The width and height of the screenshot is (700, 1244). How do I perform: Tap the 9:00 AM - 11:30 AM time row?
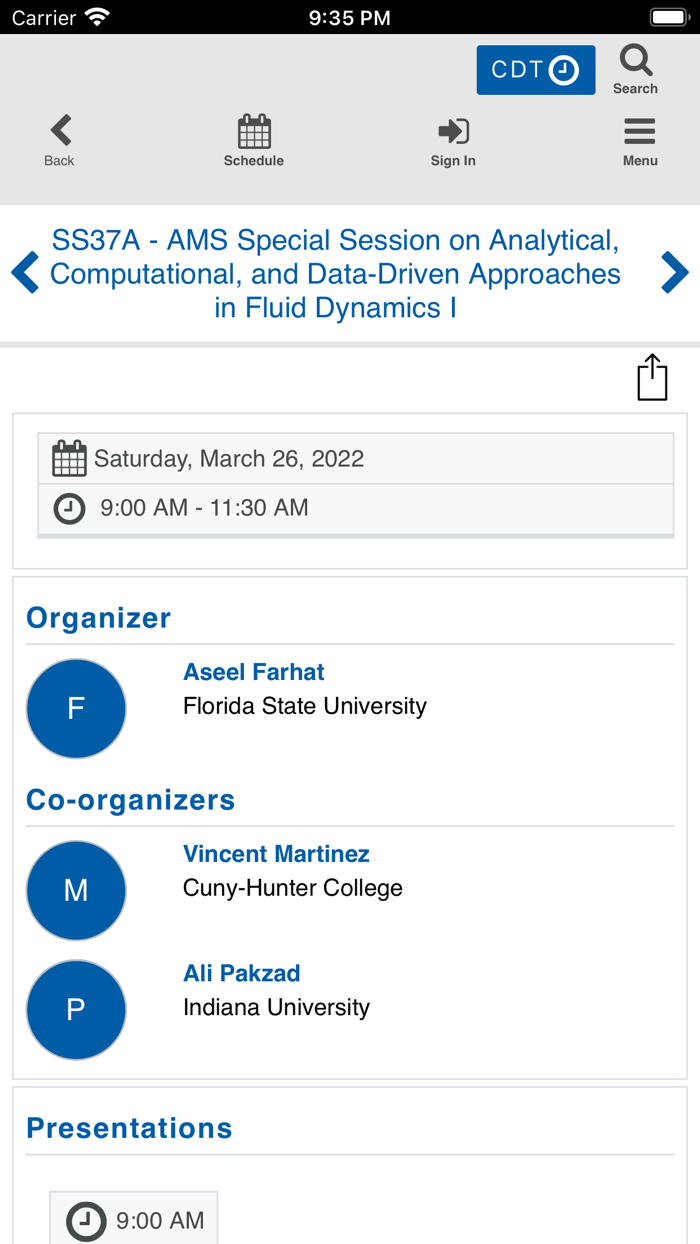[x=355, y=508]
